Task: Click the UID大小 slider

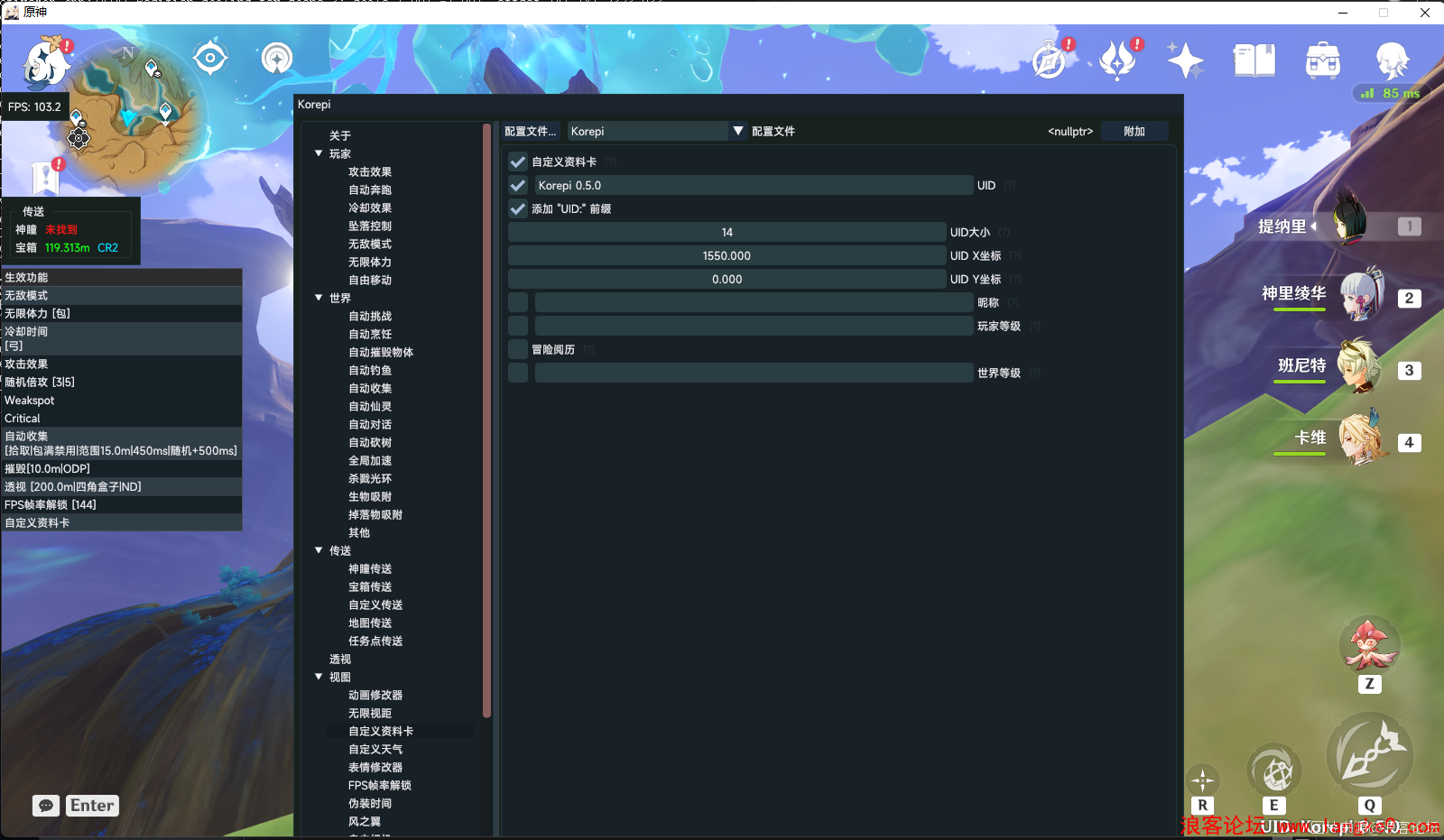Action: 727,232
